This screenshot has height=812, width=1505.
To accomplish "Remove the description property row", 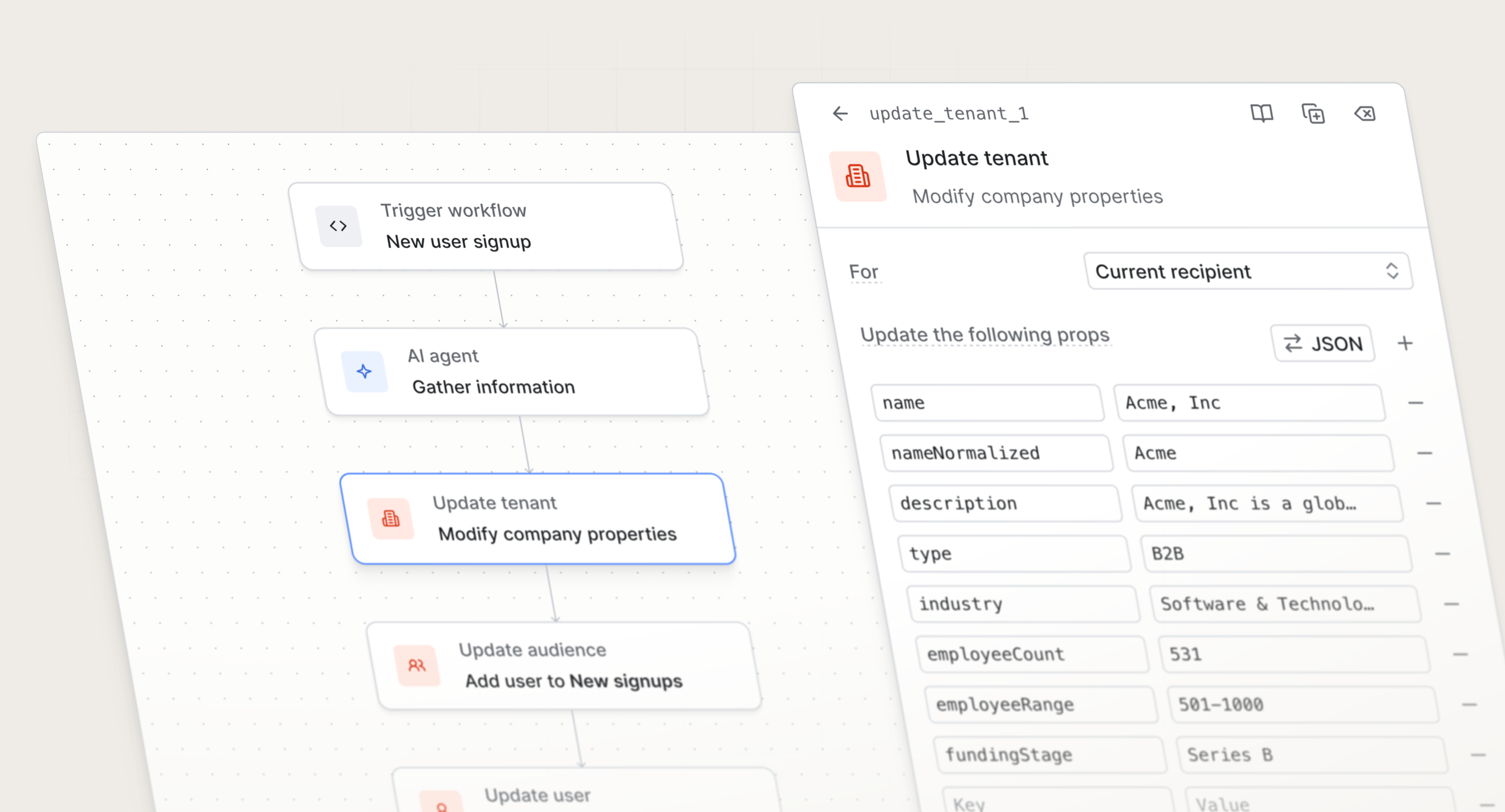I will click(x=1433, y=504).
